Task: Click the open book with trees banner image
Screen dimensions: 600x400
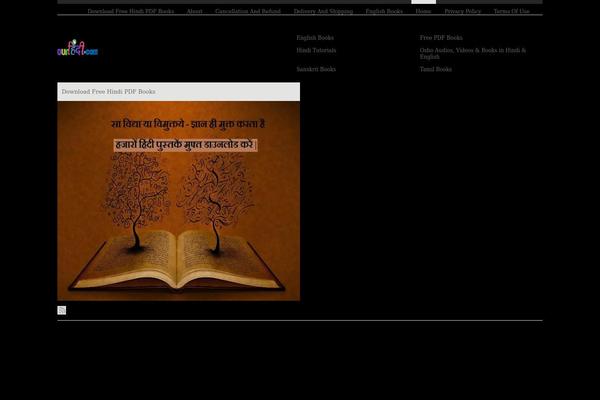Action: [179, 201]
